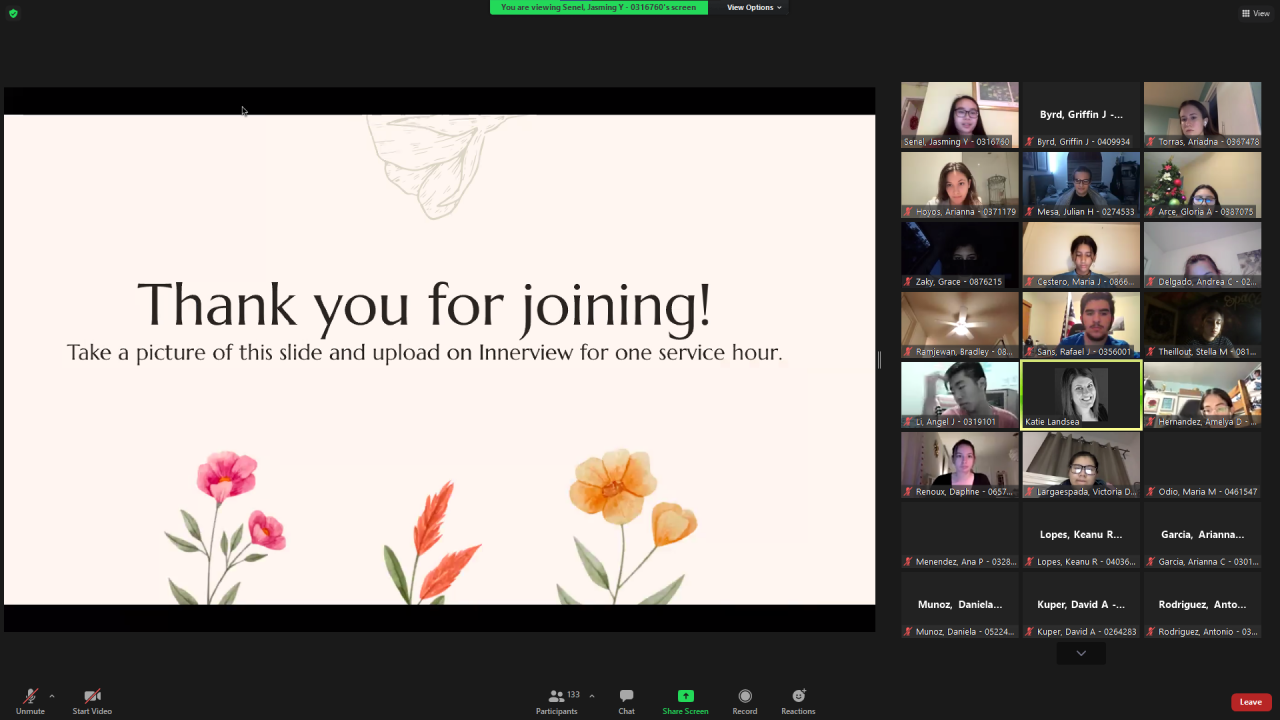Click muted mic icon on Zaky, Grace tile
Image resolution: width=1280 pixels, height=720 pixels.
909,282
